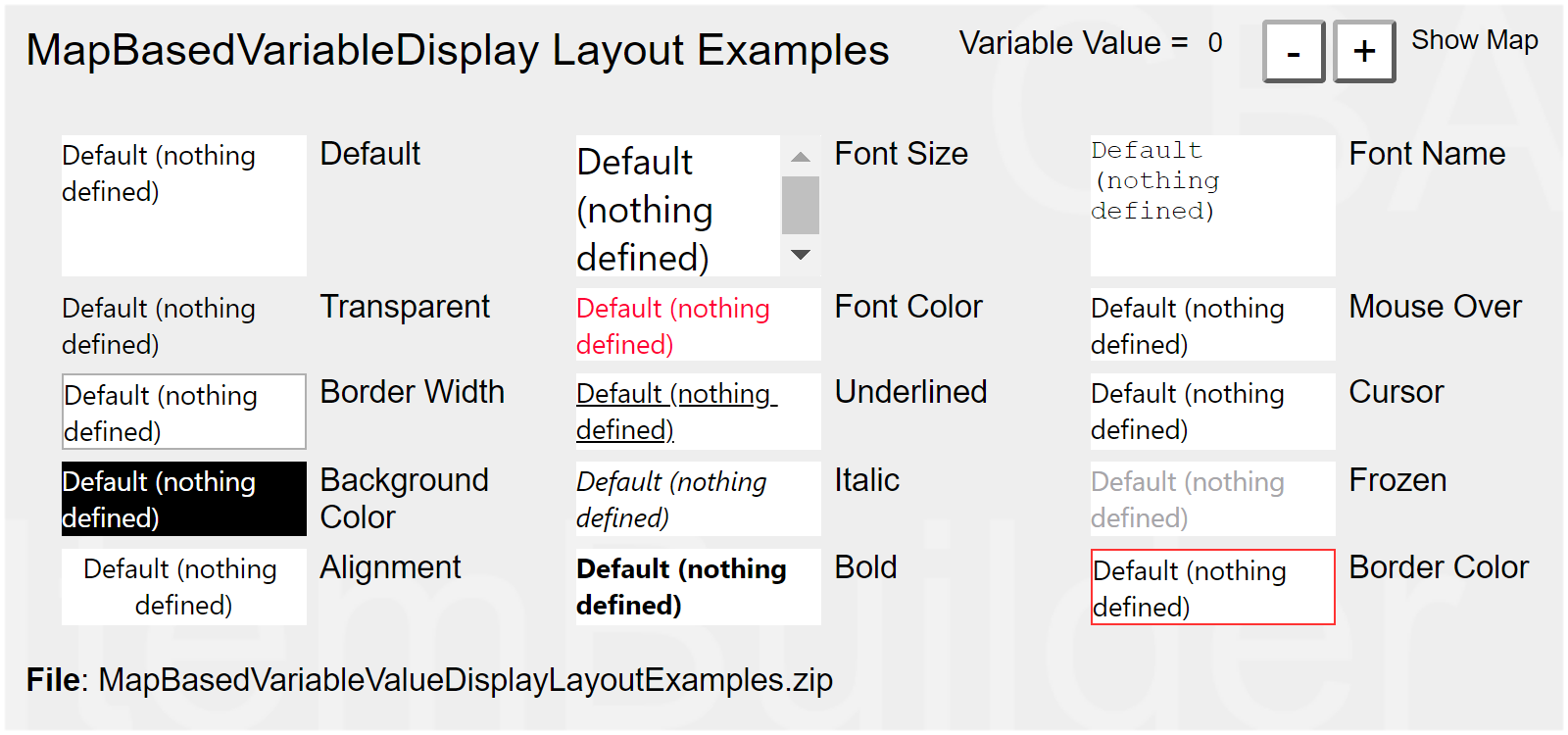The height and width of the screenshot is (735, 1568).
Task: Select the black Background Color display box
Action: pos(183,499)
